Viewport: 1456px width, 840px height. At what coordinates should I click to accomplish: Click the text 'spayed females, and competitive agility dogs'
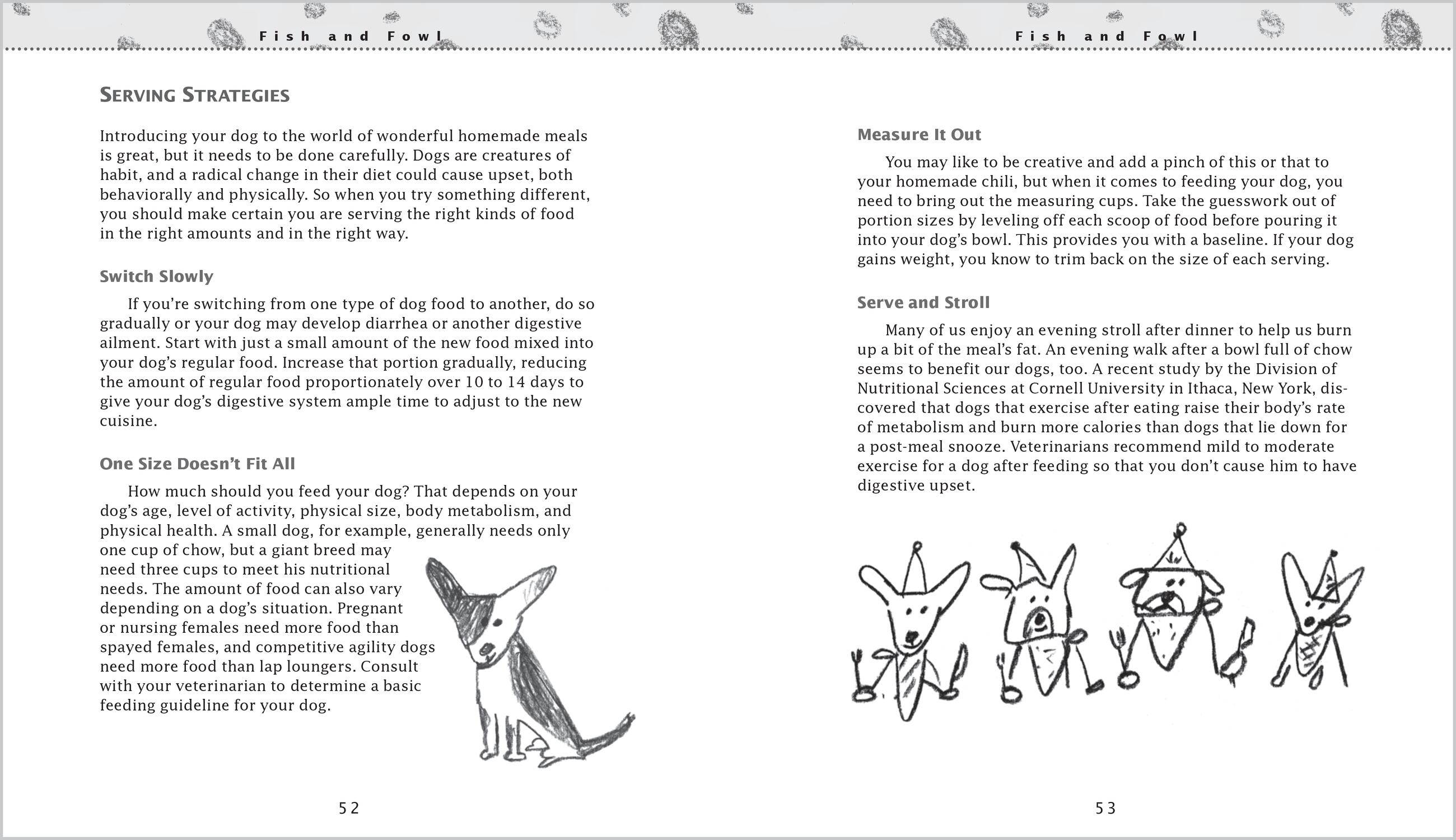tap(268, 647)
